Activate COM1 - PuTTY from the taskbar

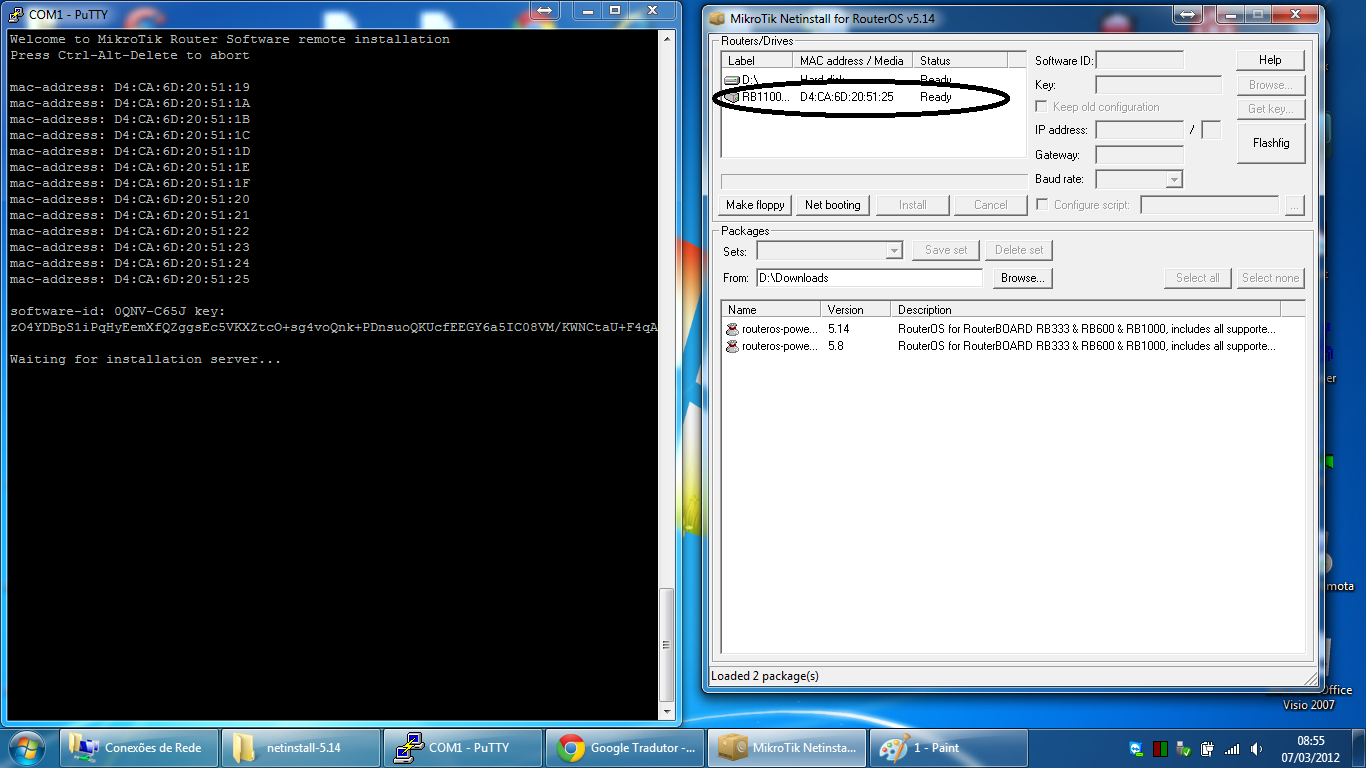point(462,748)
